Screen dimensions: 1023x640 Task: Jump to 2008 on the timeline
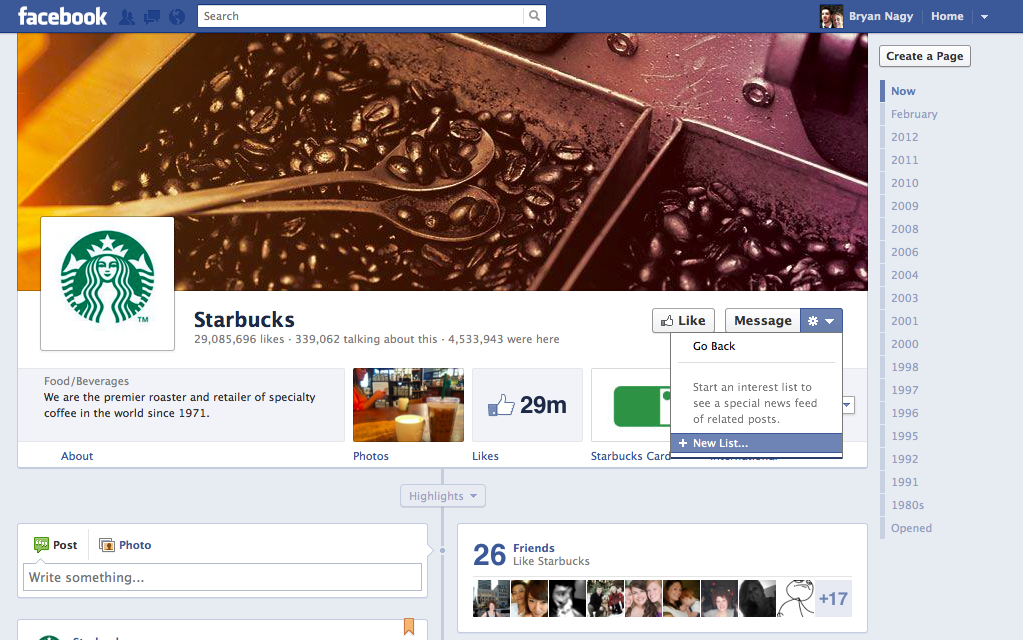904,229
